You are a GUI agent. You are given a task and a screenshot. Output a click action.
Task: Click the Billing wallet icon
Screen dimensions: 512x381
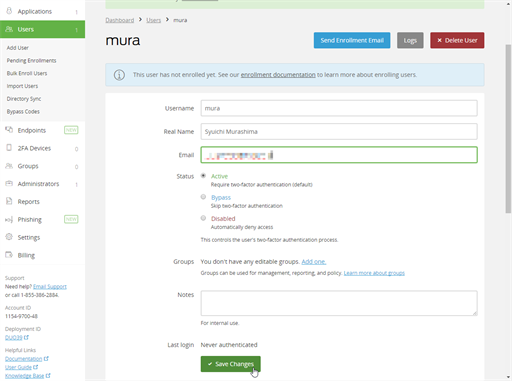tap(9, 255)
